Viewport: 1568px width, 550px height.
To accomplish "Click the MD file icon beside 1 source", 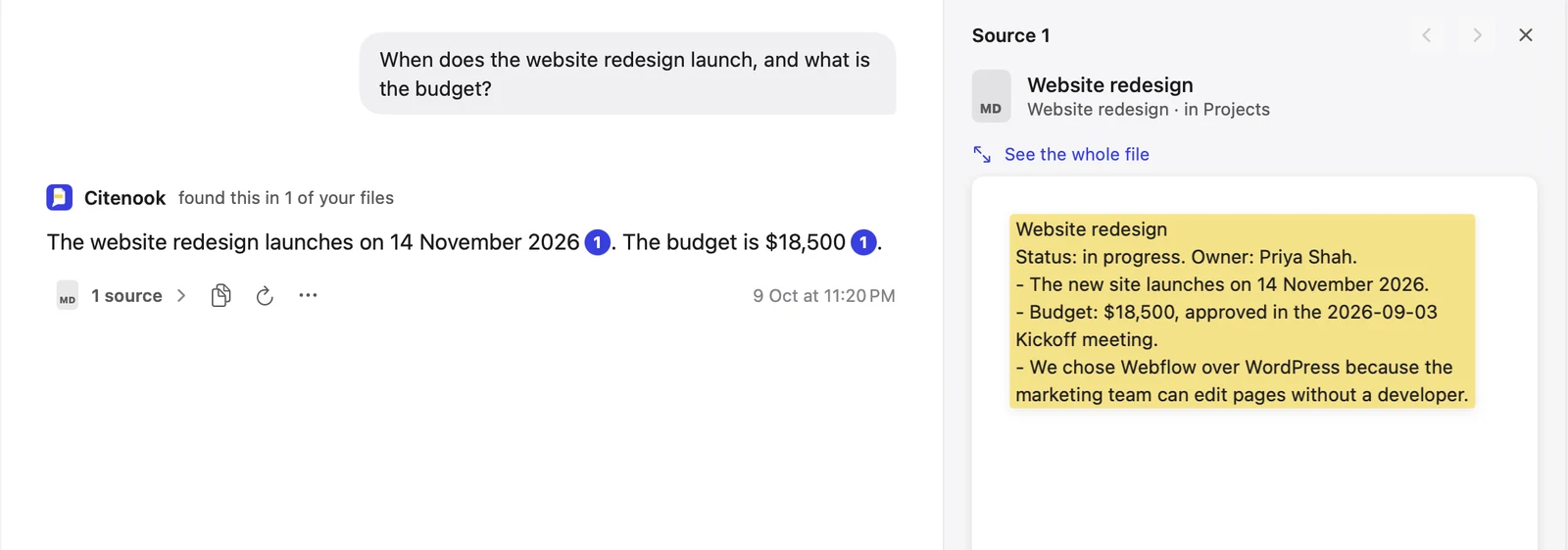I will [67, 296].
